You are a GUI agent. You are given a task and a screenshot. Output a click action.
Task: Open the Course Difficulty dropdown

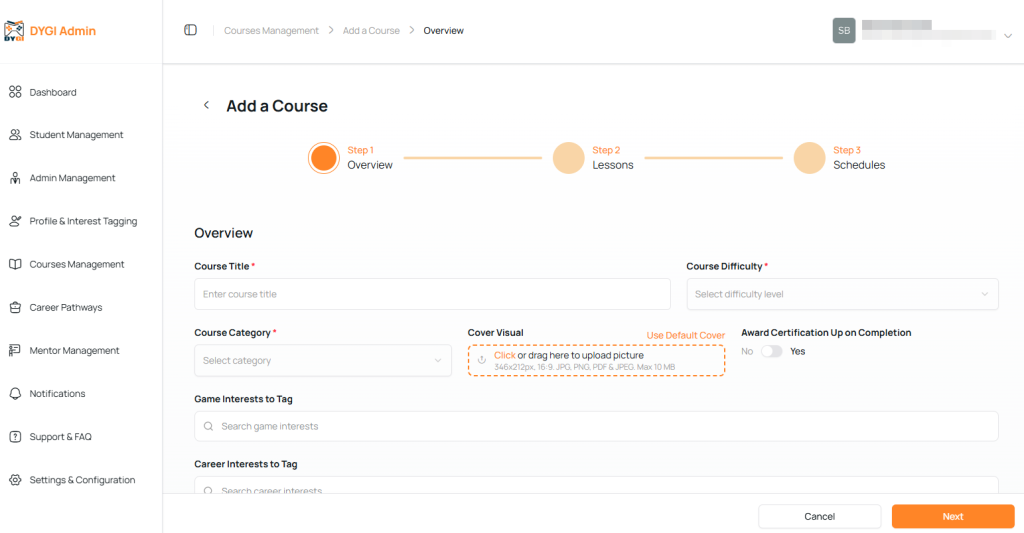(842, 294)
